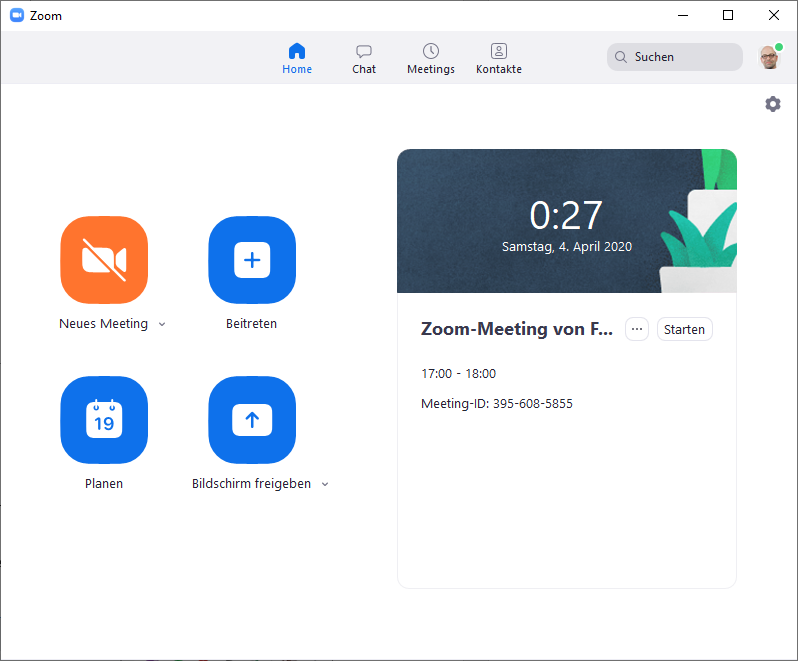798x661 pixels.
Task: Open the profile avatar menu
Action: coord(770,57)
